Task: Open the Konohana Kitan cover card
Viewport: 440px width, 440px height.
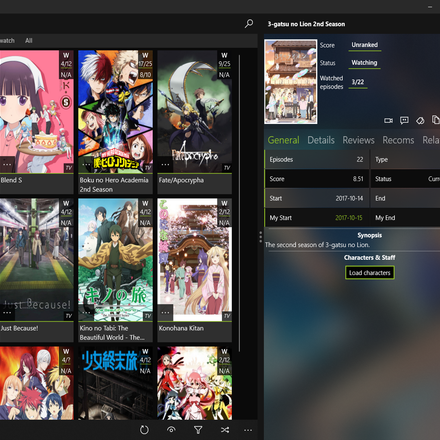Action: coord(195,260)
